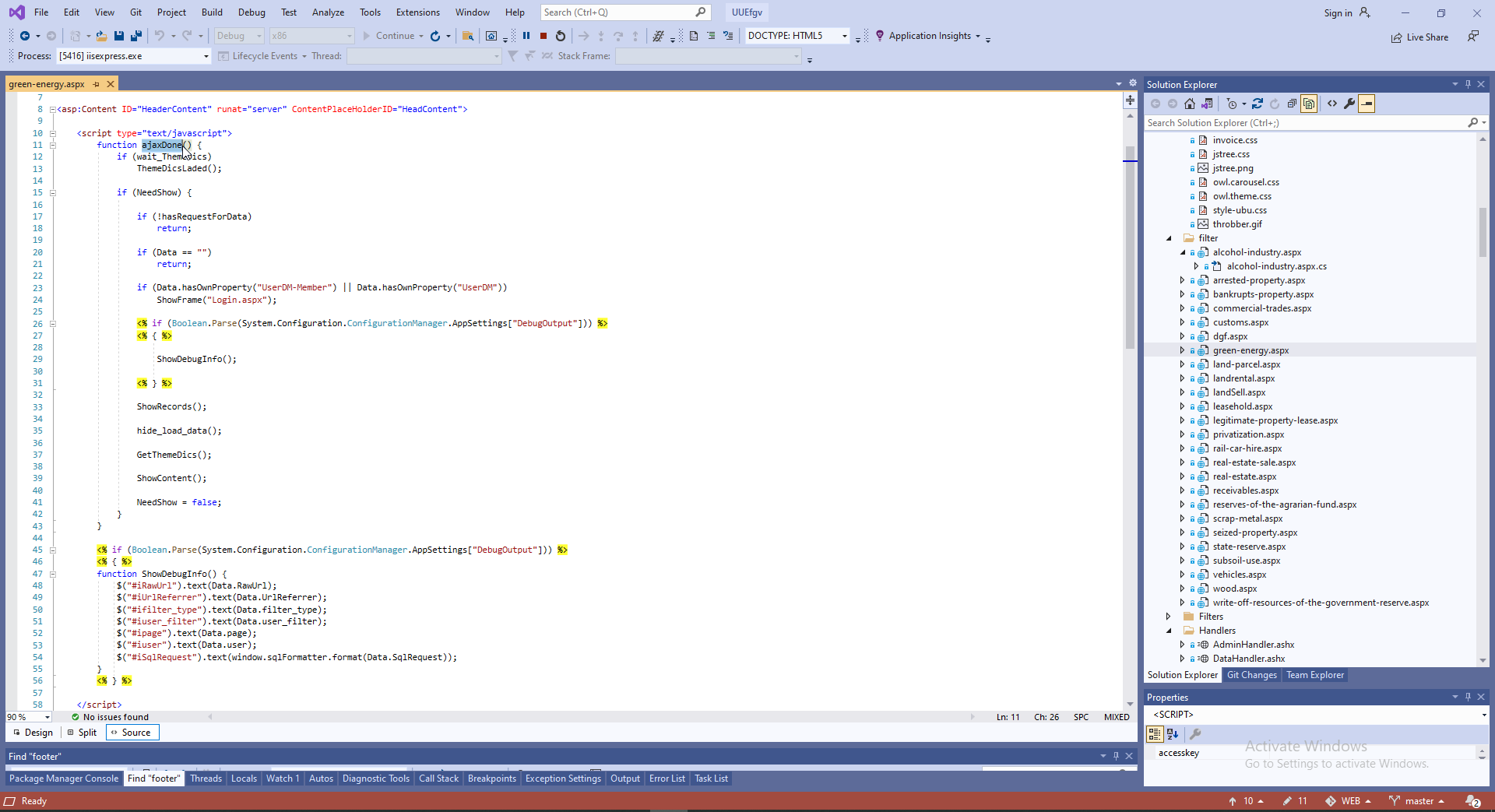Stop debugging with the red square icon
Image resolution: width=1495 pixels, height=812 pixels.
click(x=543, y=36)
